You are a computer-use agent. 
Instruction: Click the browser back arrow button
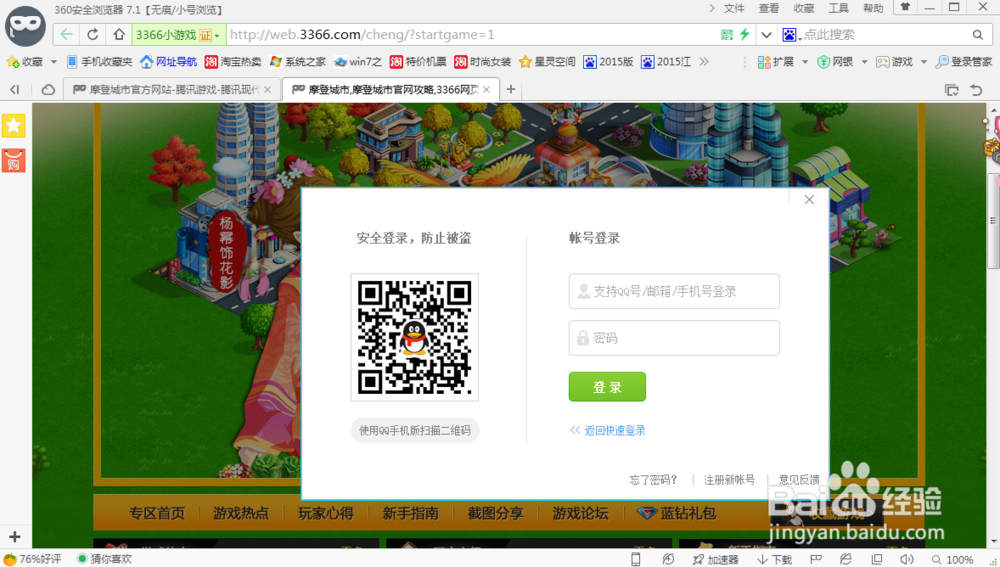coord(66,34)
